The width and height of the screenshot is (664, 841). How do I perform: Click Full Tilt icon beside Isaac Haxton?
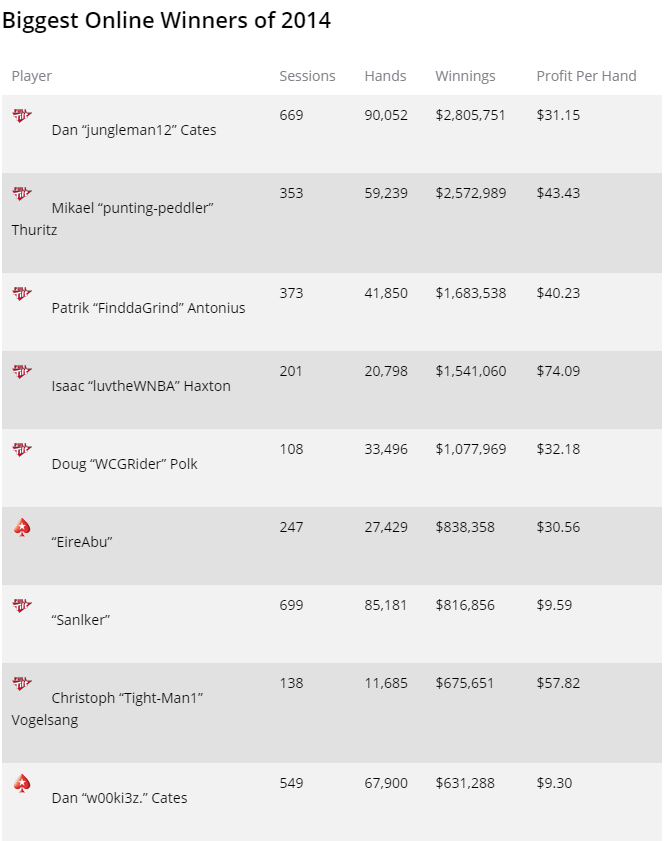[22, 371]
